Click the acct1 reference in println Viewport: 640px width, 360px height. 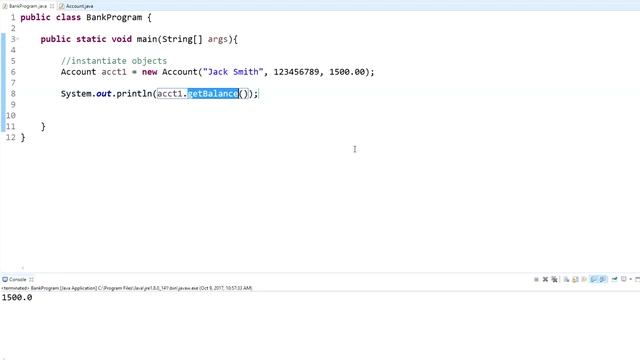point(170,93)
